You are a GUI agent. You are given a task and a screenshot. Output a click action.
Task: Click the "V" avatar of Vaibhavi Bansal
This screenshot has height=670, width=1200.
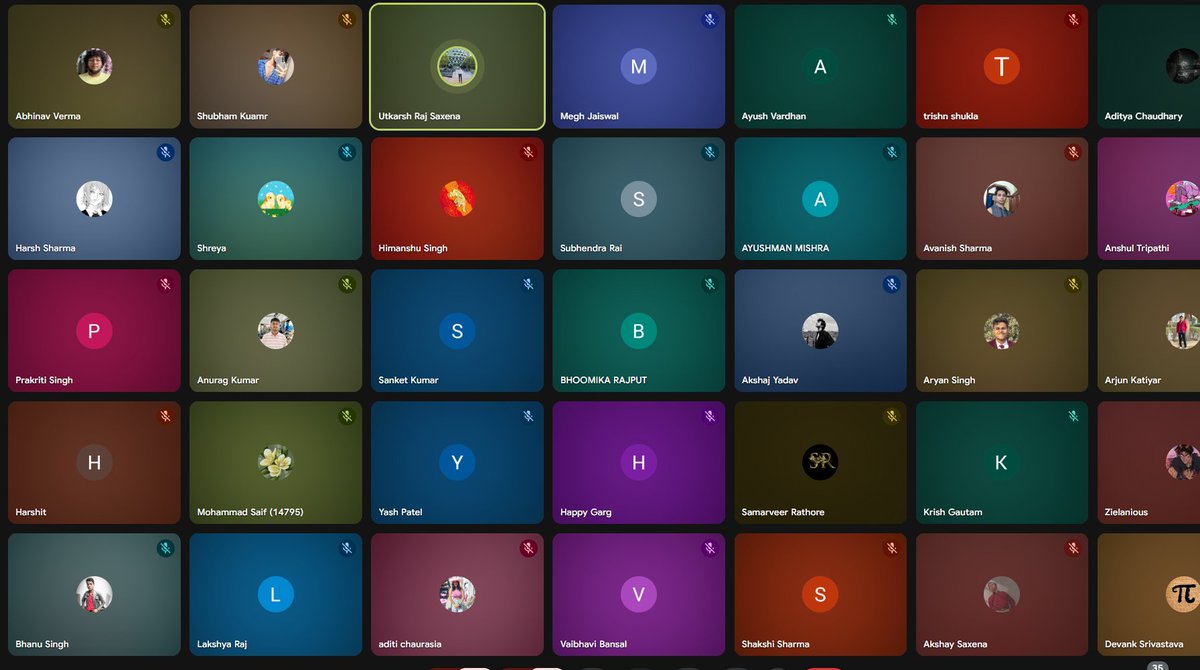pos(638,595)
